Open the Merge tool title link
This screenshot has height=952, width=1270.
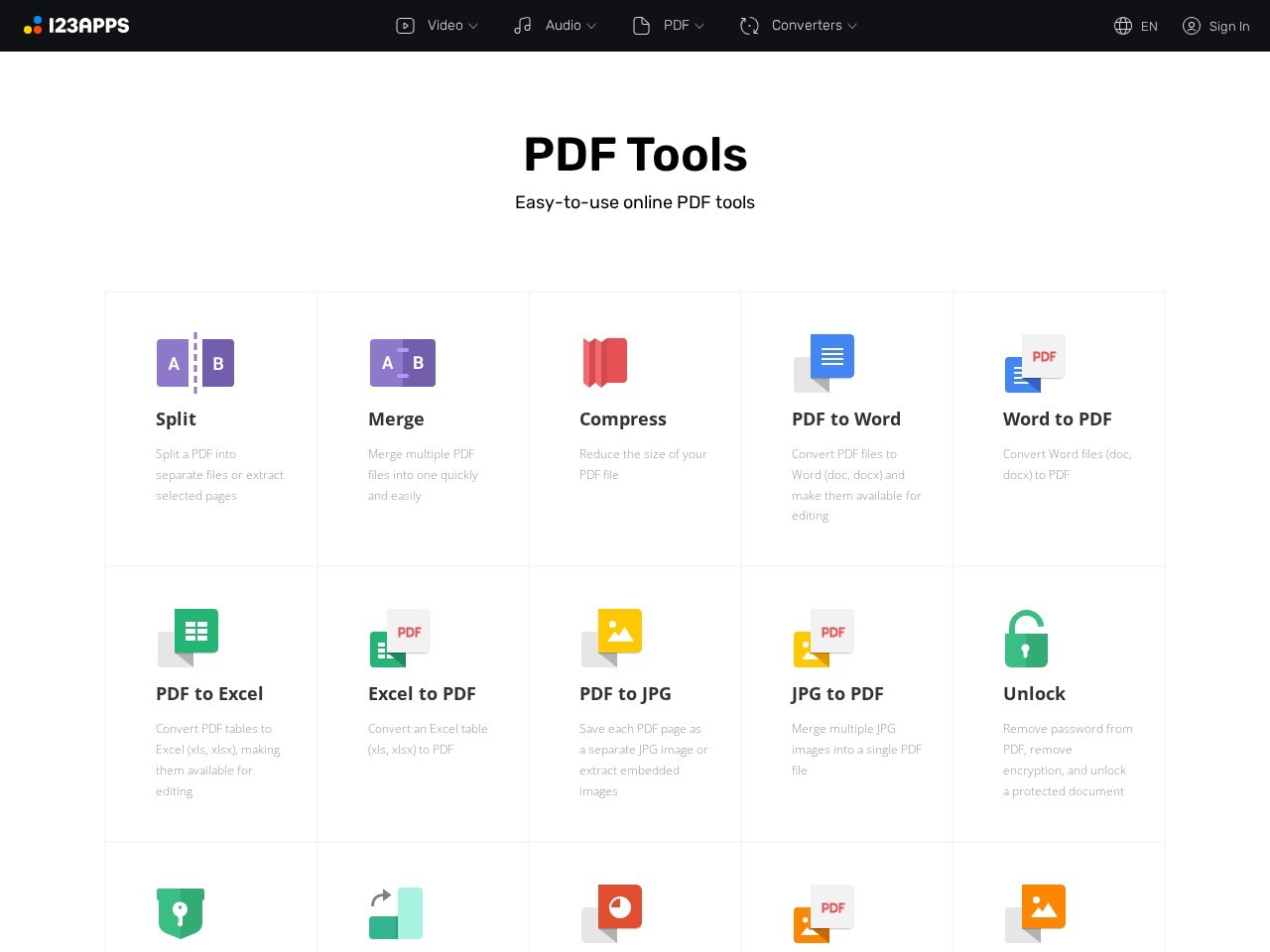click(396, 419)
